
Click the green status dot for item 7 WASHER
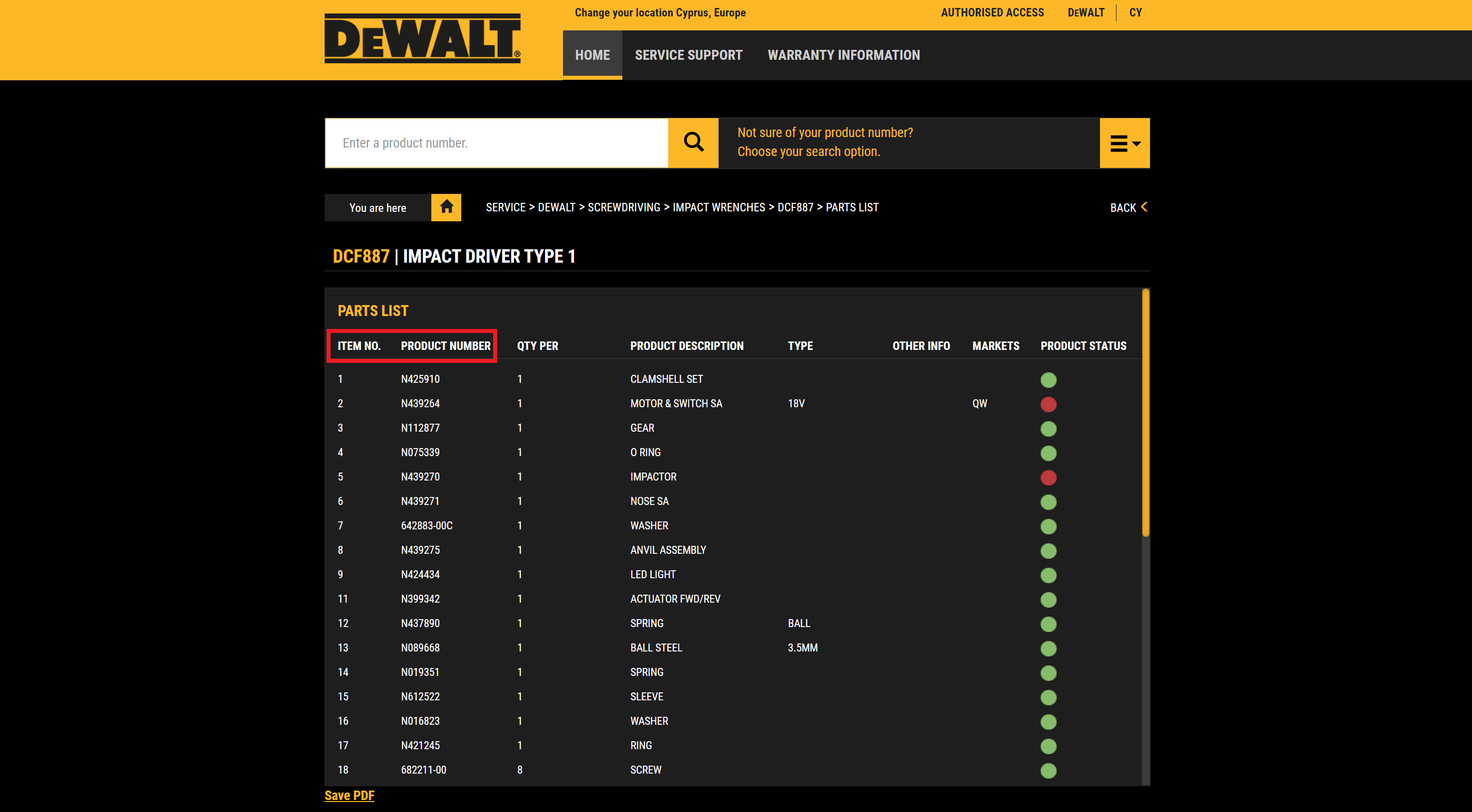click(x=1048, y=526)
